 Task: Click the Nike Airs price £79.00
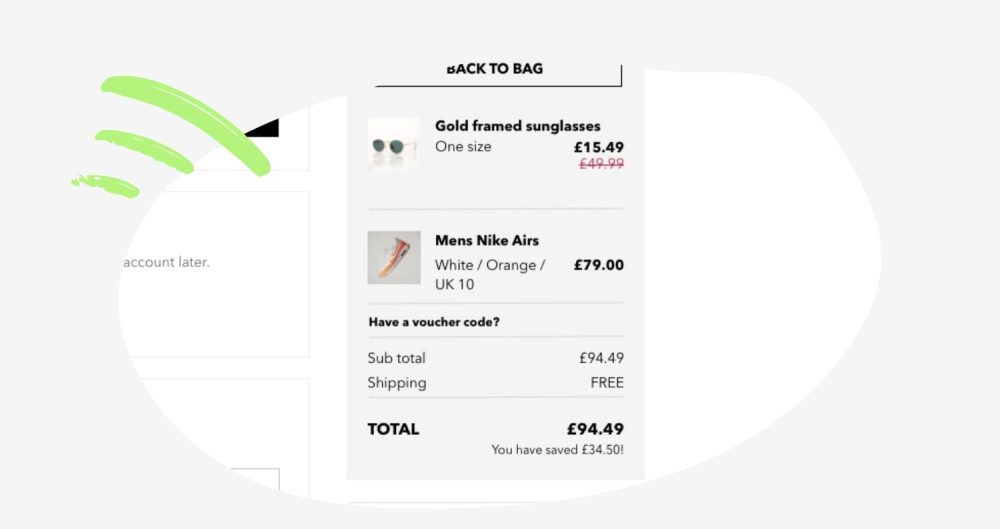598,265
